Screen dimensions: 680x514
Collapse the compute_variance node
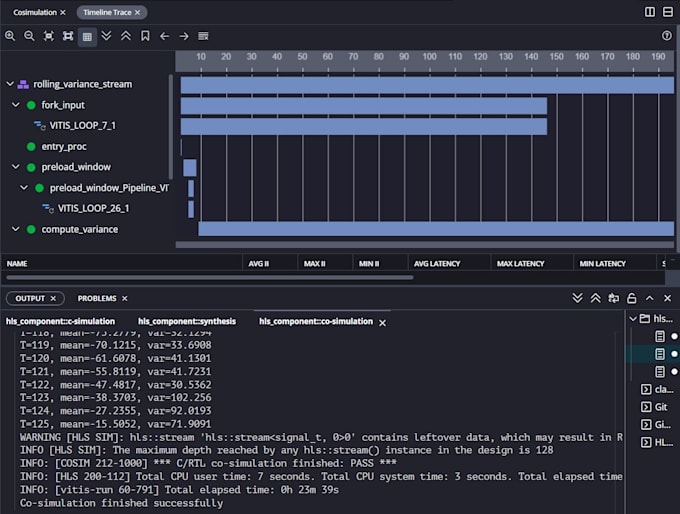pyautogui.click(x=16, y=229)
